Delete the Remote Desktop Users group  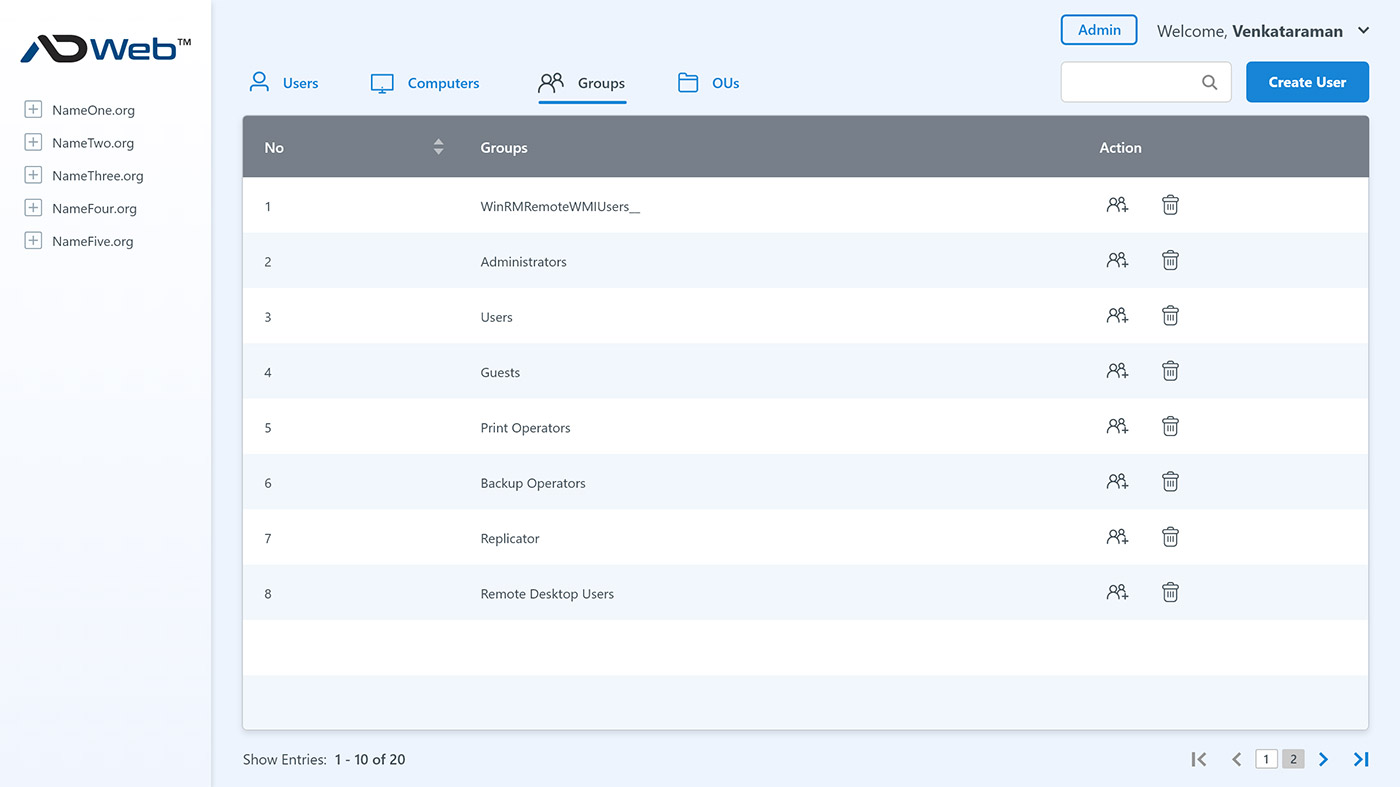pyautogui.click(x=1170, y=592)
